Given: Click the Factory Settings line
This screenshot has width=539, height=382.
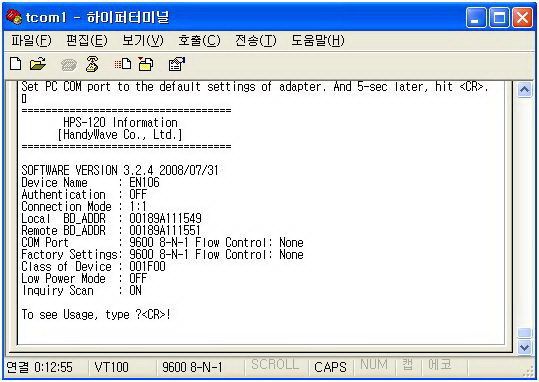Looking at the screenshot, I should [162, 254].
